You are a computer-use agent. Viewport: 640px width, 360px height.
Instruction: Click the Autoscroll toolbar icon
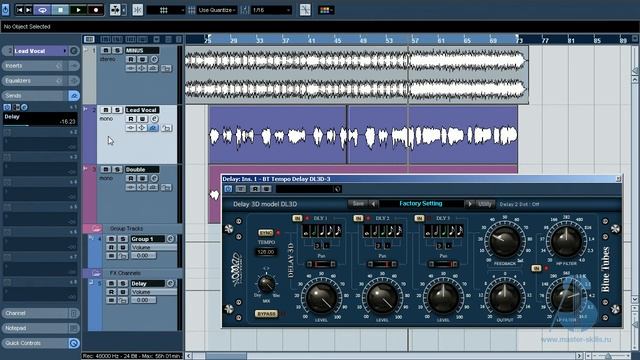[115, 10]
